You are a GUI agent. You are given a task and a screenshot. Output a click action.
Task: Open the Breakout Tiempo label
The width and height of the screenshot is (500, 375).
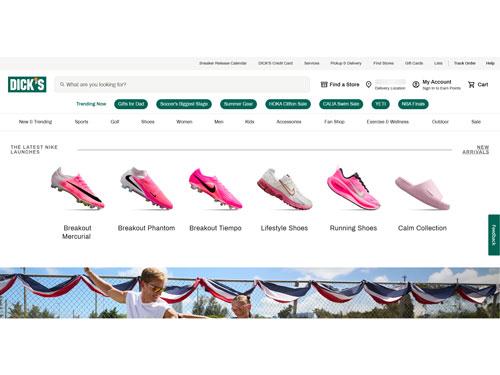pyautogui.click(x=215, y=228)
